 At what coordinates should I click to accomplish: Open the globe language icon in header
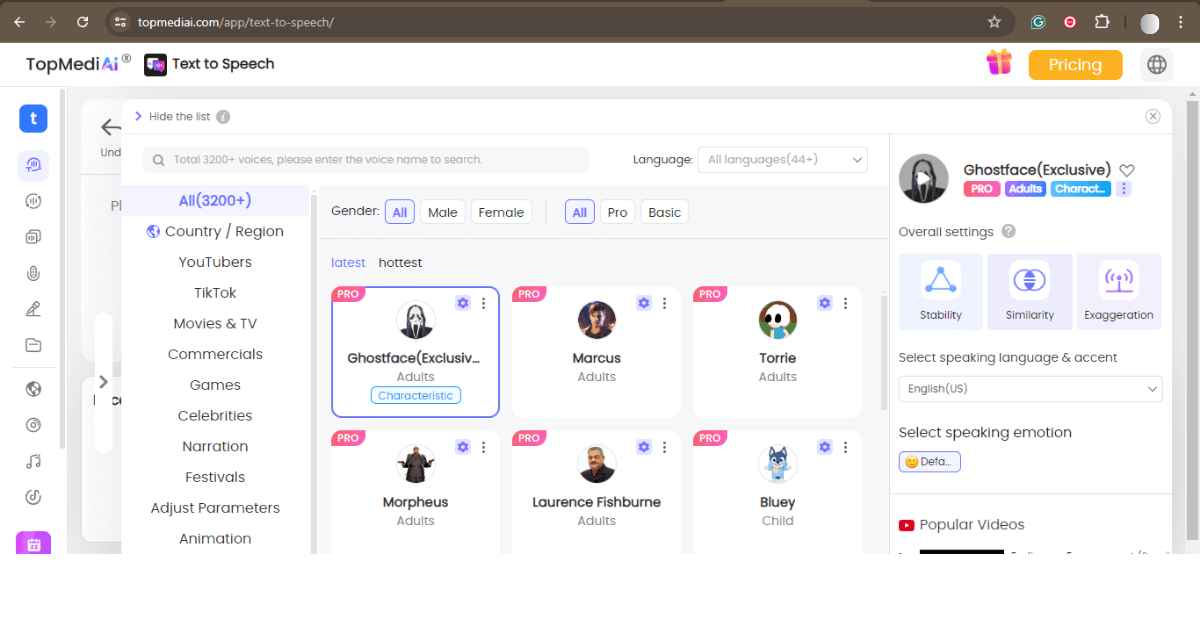click(1157, 65)
